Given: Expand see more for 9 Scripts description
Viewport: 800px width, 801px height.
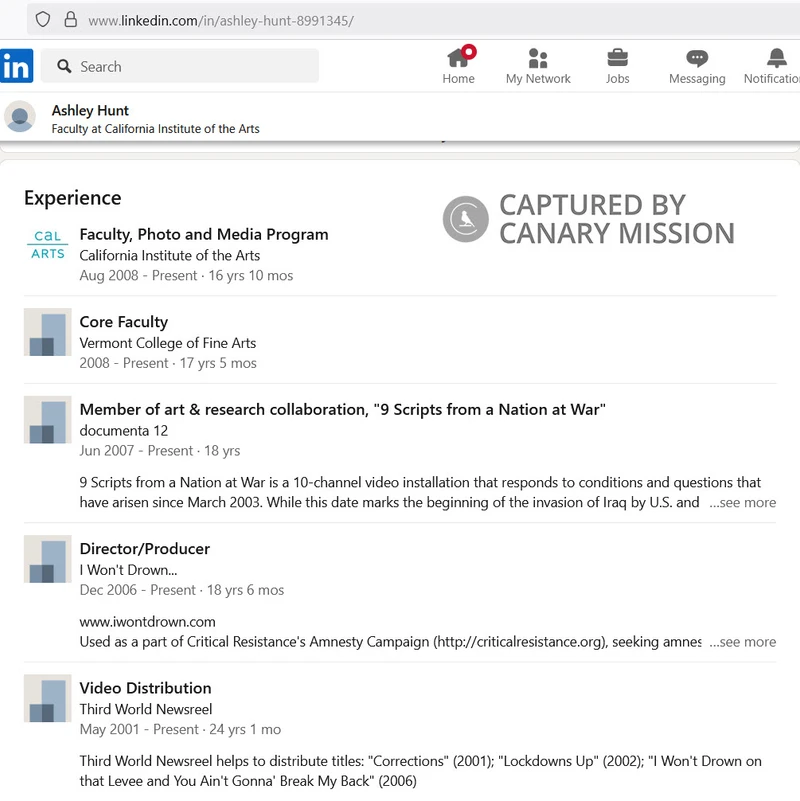Looking at the screenshot, I should click(x=742, y=503).
